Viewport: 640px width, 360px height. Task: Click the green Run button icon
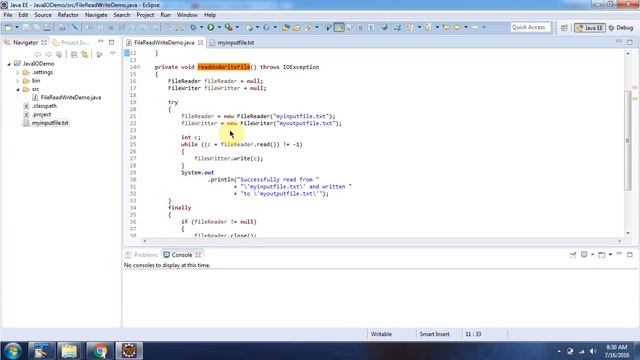[211, 27]
